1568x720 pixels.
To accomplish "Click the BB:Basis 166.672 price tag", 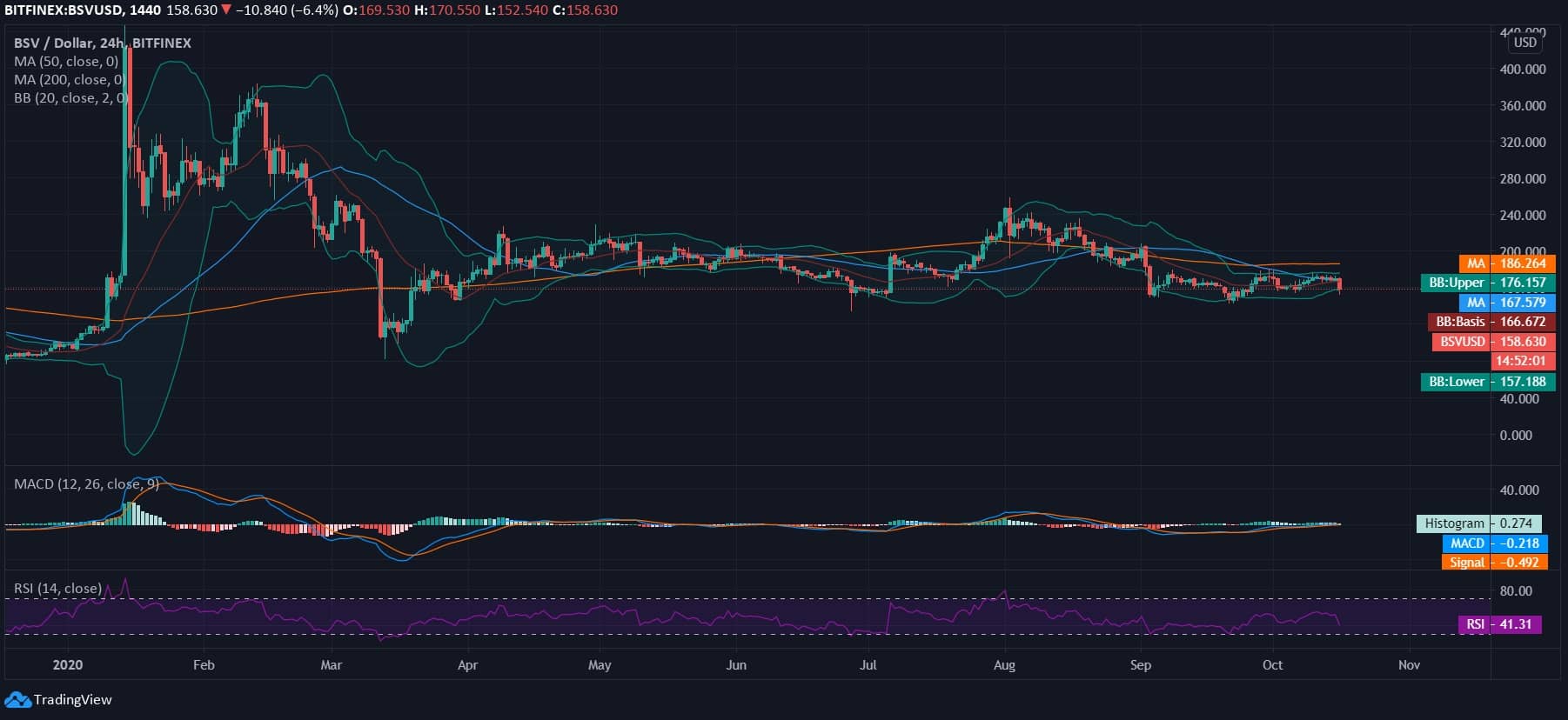I will [1491, 322].
